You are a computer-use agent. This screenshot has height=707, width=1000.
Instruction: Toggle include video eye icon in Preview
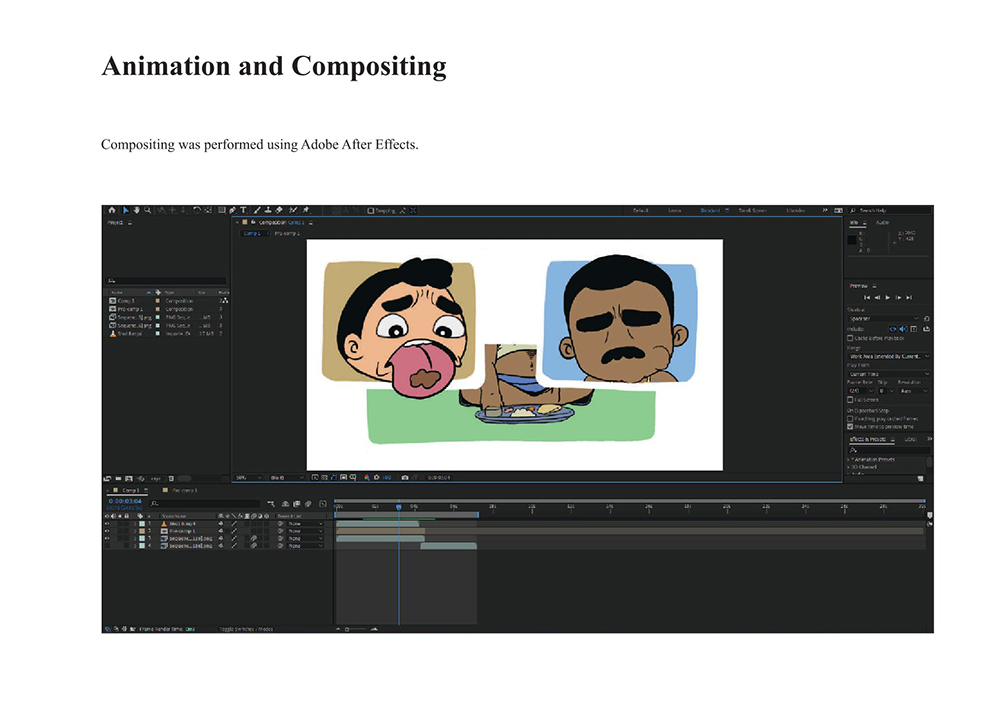[893, 329]
